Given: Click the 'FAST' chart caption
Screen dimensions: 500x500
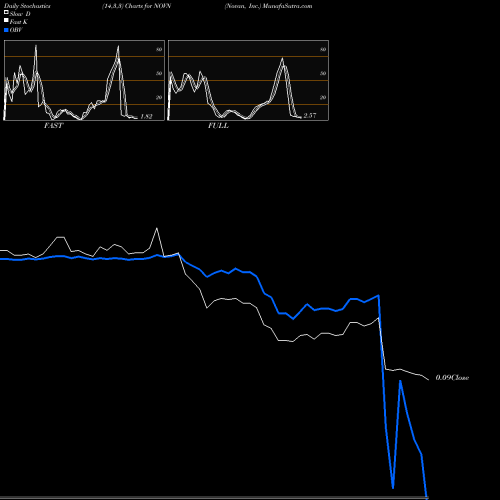Looking at the screenshot, I should pos(53,126).
